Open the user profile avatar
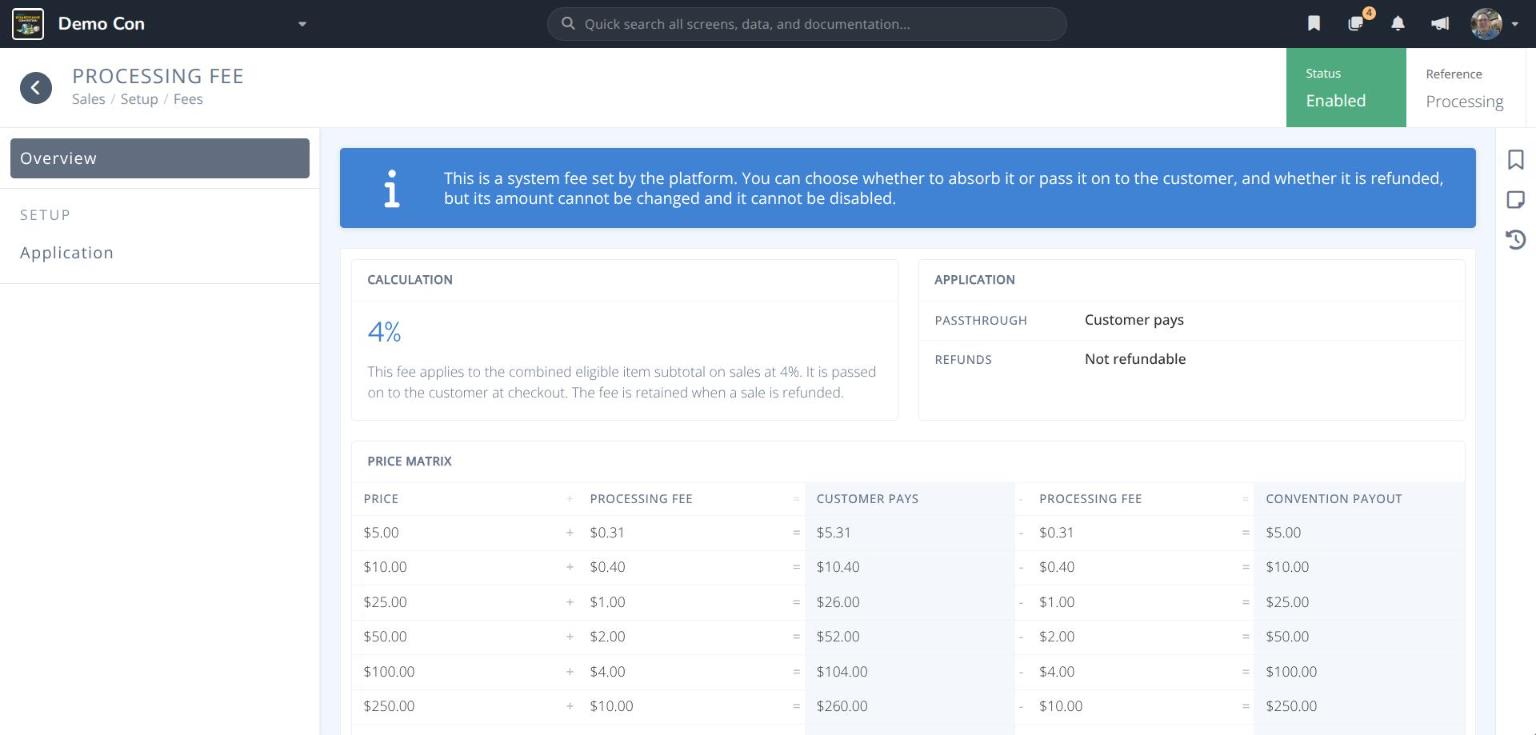The image size is (1536, 735). click(1486, 24)
